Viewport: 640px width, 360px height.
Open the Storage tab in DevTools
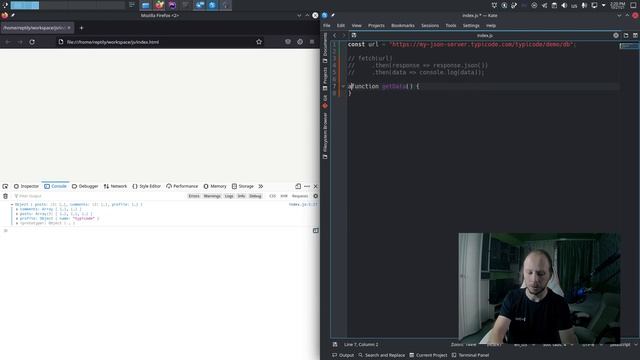pos(242,186)
